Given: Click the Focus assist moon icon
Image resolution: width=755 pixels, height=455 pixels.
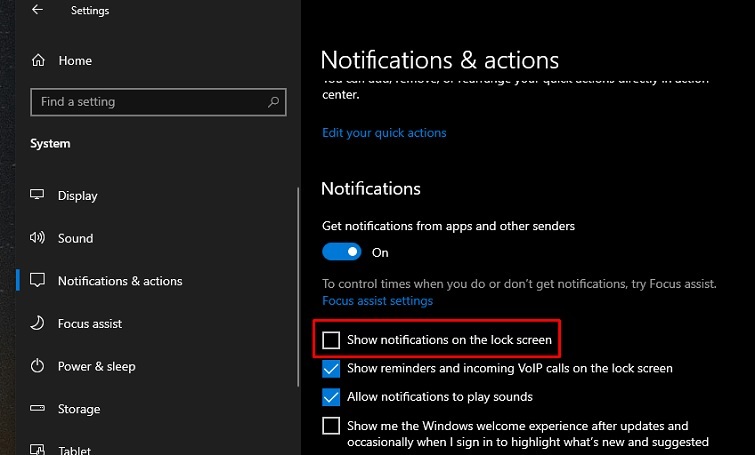Looking at the screenshot, I should coord(38,324).
